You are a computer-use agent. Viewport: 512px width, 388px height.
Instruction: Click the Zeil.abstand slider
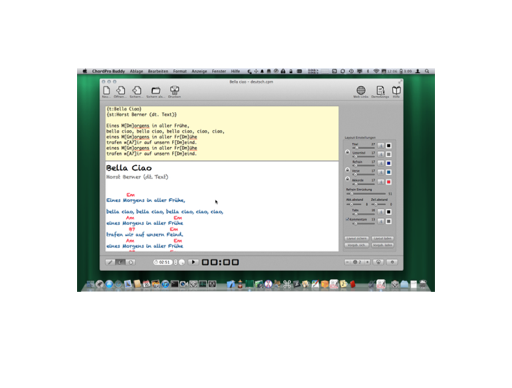click(378, 204)
